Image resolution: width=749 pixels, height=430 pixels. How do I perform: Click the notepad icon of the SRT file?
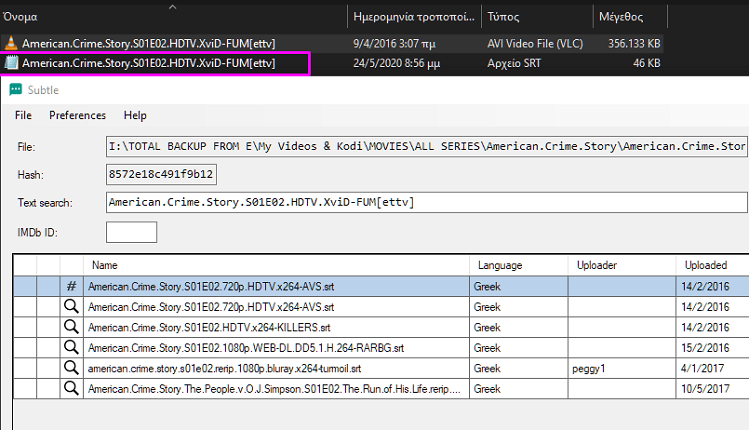pos(11,63)
